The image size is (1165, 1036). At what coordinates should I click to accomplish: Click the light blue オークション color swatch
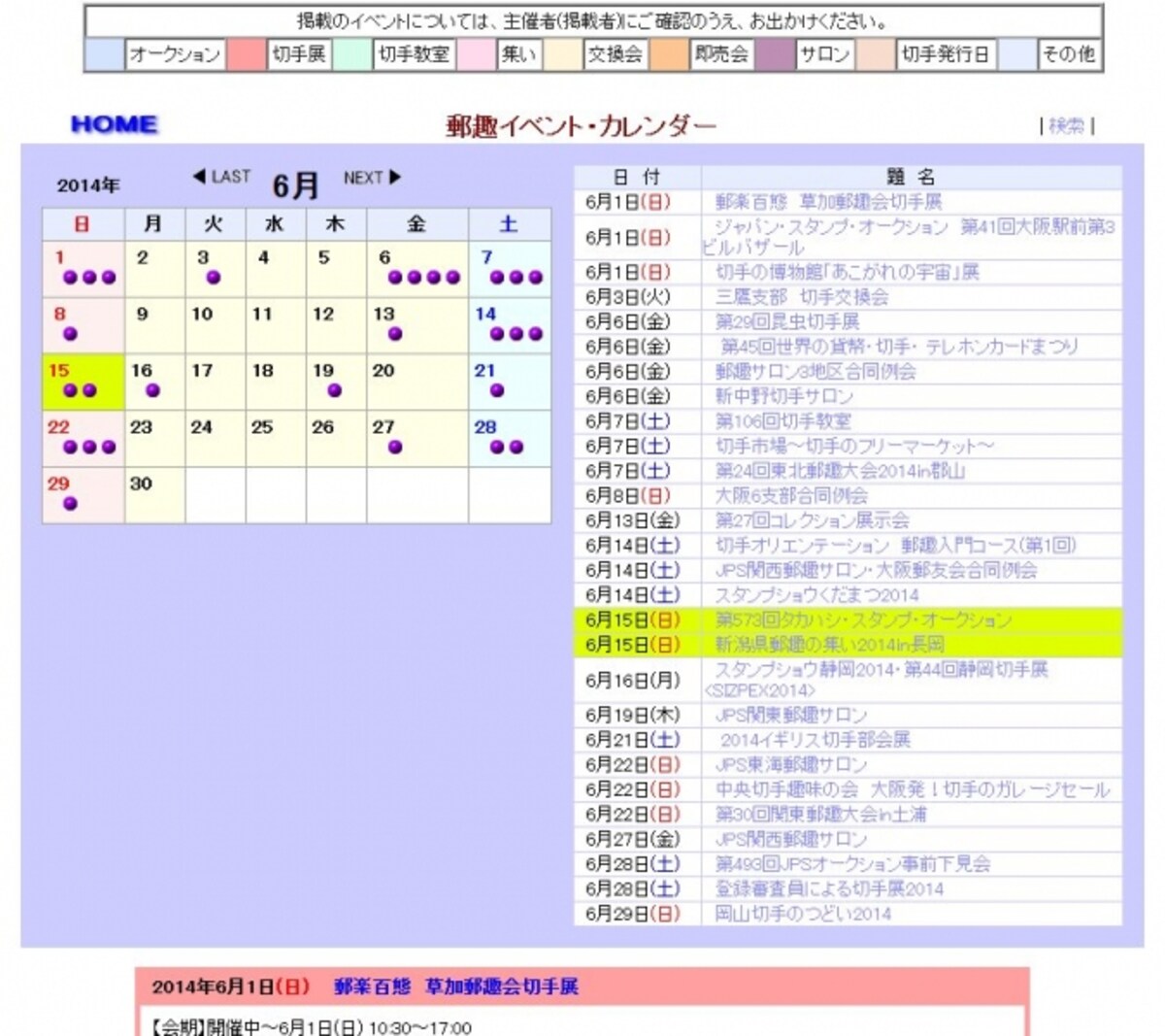coord(105,54)
